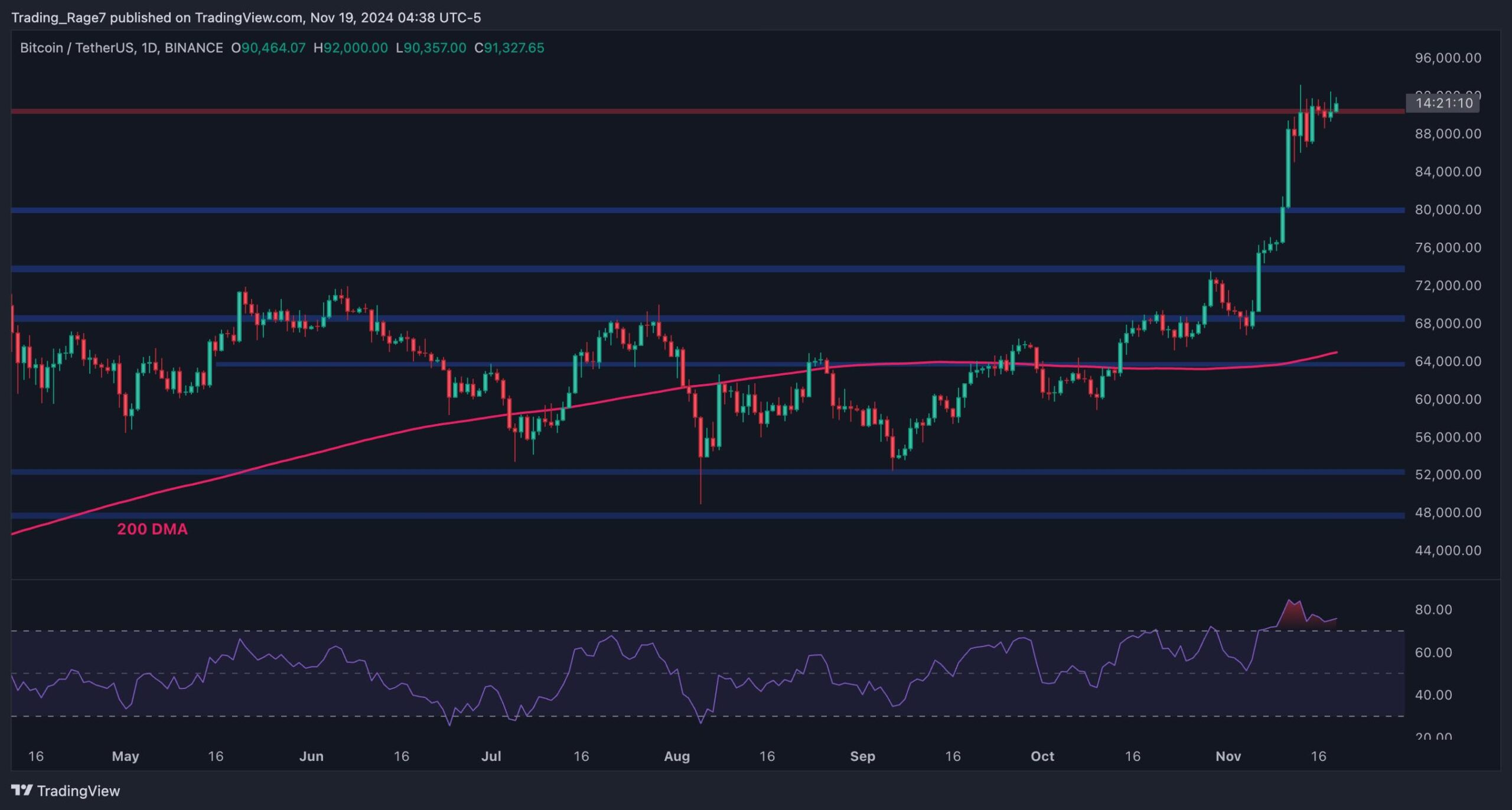Screen dimensions: 1512x810
Task: Click the Nov label on time axis
Action: 1228,756
